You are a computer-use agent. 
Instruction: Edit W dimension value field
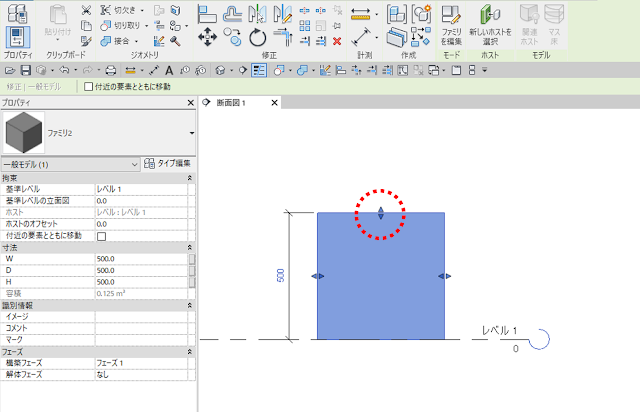pos(141,259)
